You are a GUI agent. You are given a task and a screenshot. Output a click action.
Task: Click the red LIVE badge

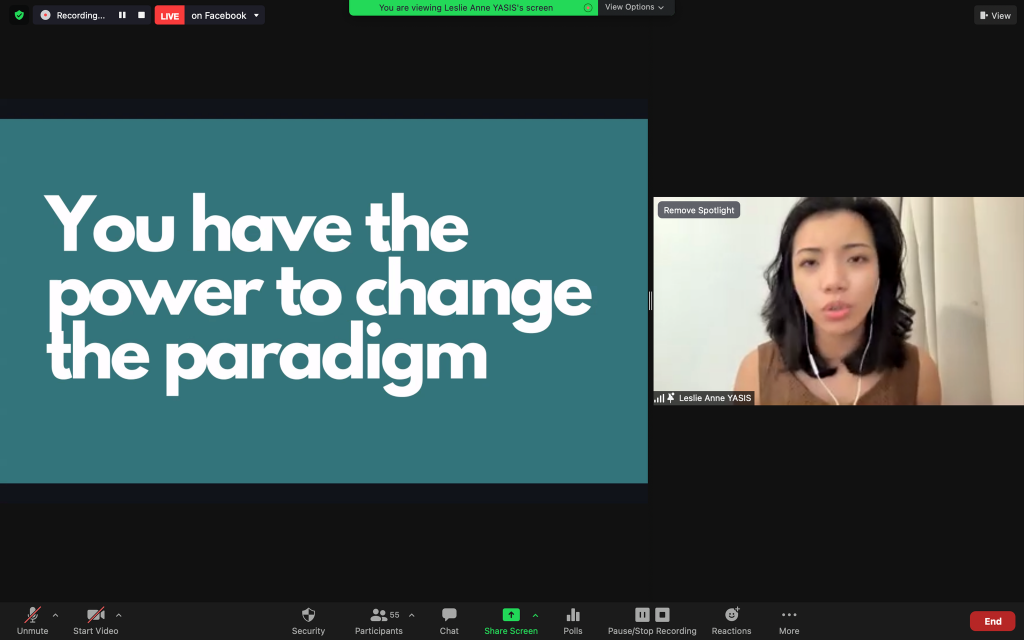(x=170, y=16)
